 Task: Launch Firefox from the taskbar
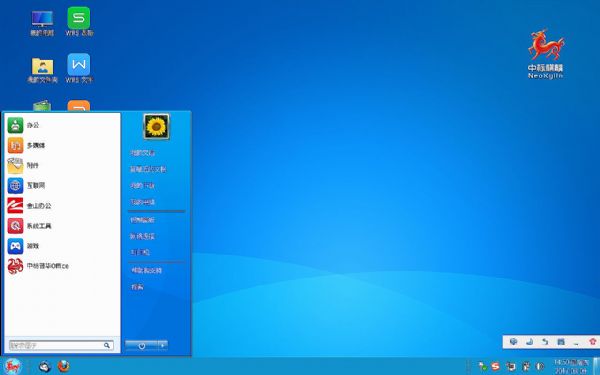point(64,366)
